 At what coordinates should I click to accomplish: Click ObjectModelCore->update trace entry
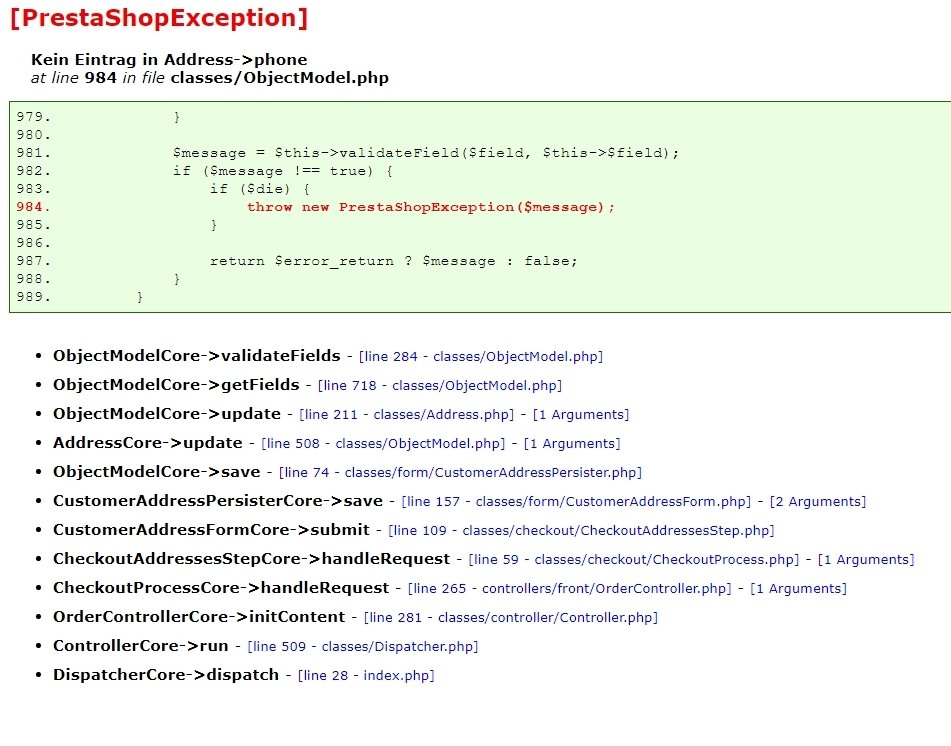point(167,414)
